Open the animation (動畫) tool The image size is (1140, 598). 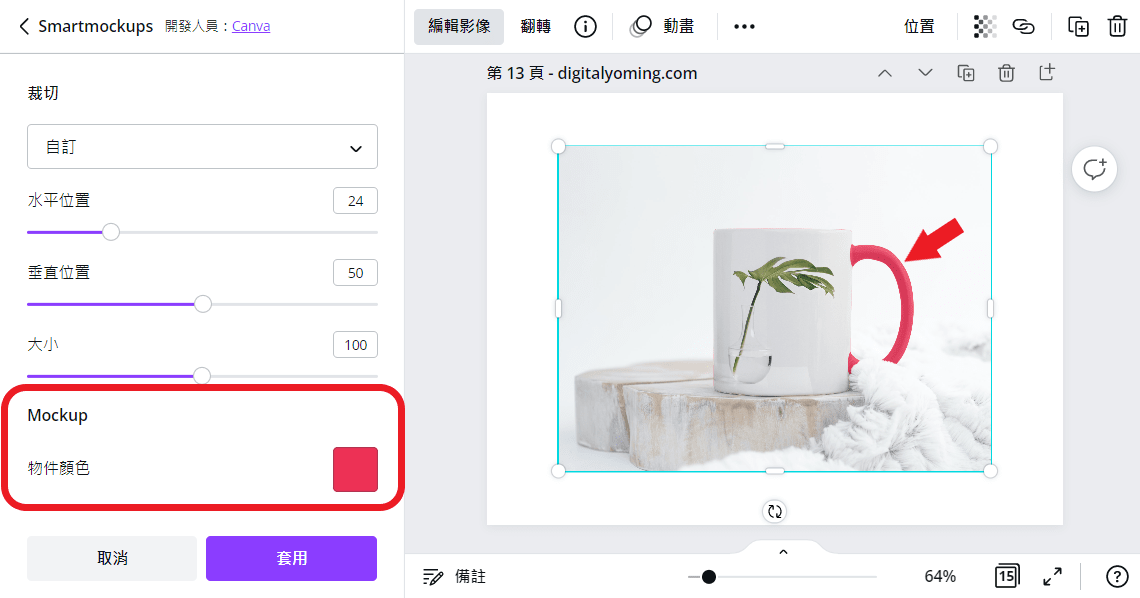click(664, 26)
